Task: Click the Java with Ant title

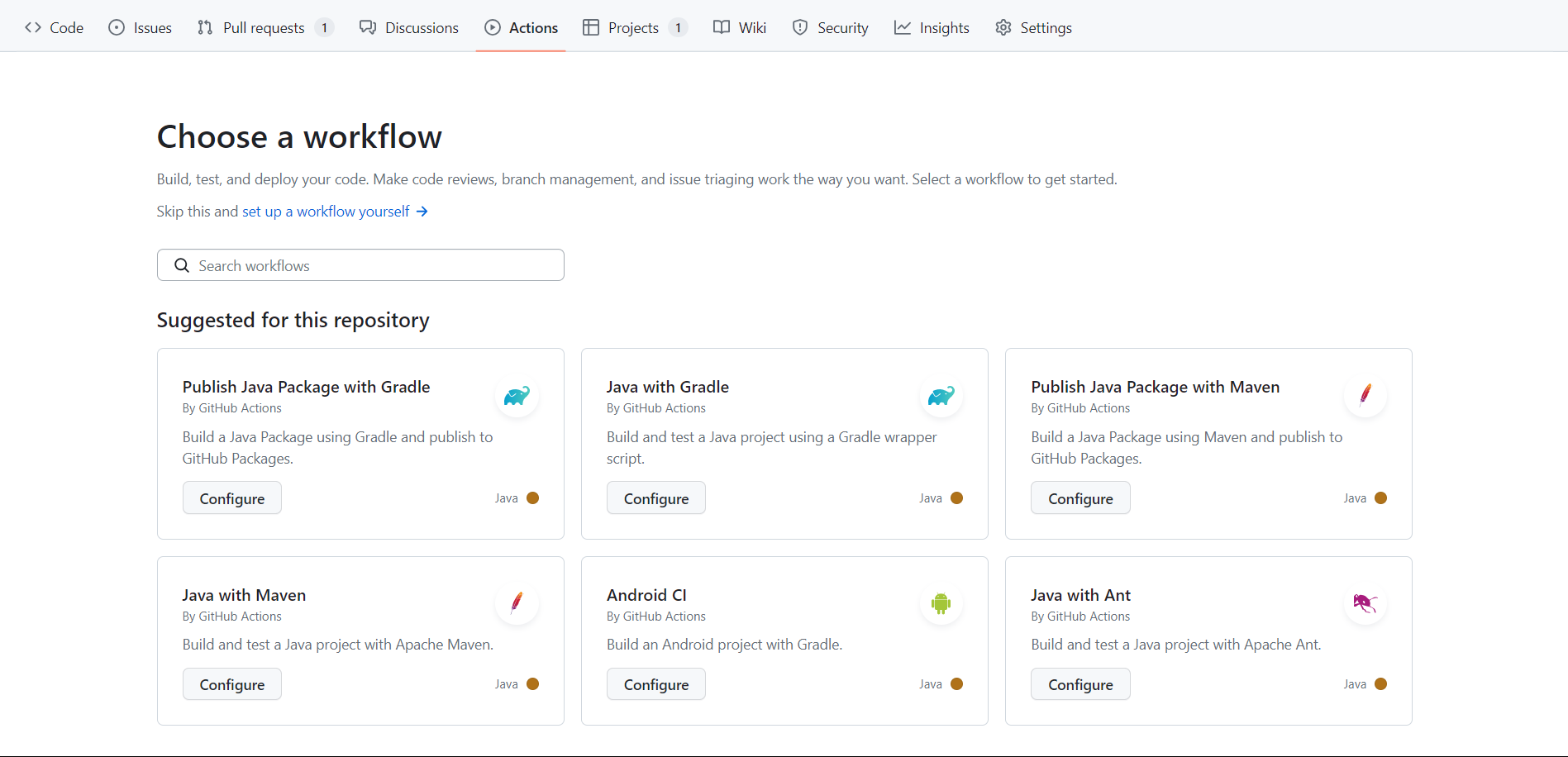Action: point(1080,595)
